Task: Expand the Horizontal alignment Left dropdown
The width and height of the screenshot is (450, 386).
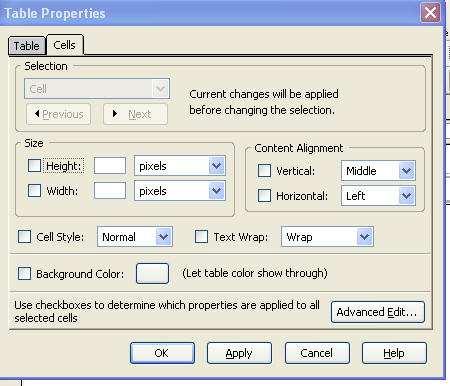Action: point(378,196)
